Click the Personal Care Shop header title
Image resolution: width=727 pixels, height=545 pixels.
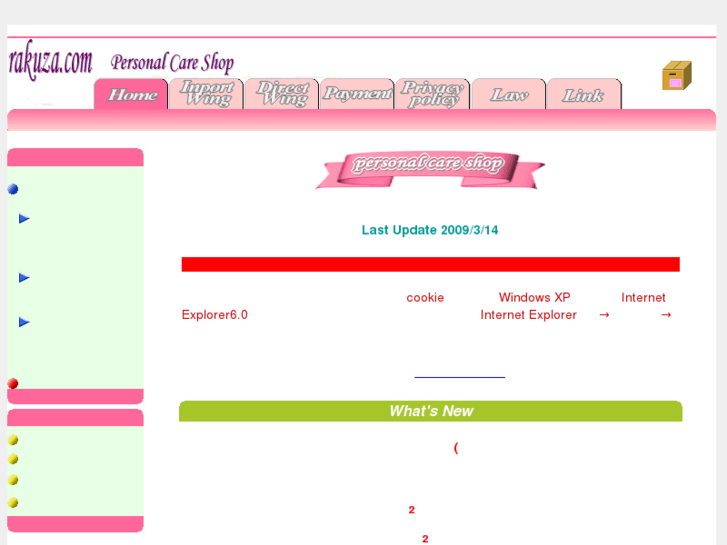click(172, 63)
